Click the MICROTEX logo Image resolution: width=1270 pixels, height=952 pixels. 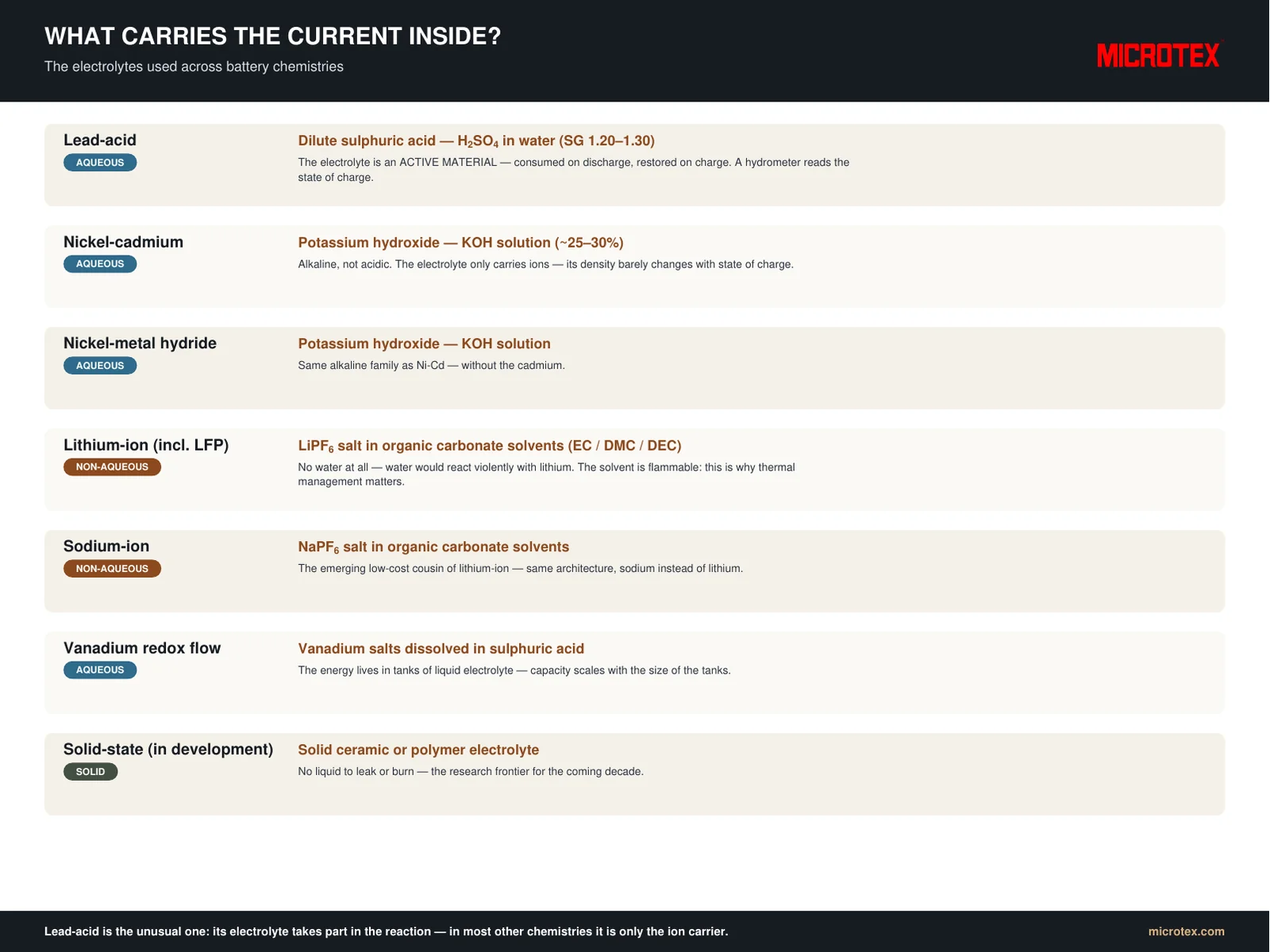coord(1160,56)
